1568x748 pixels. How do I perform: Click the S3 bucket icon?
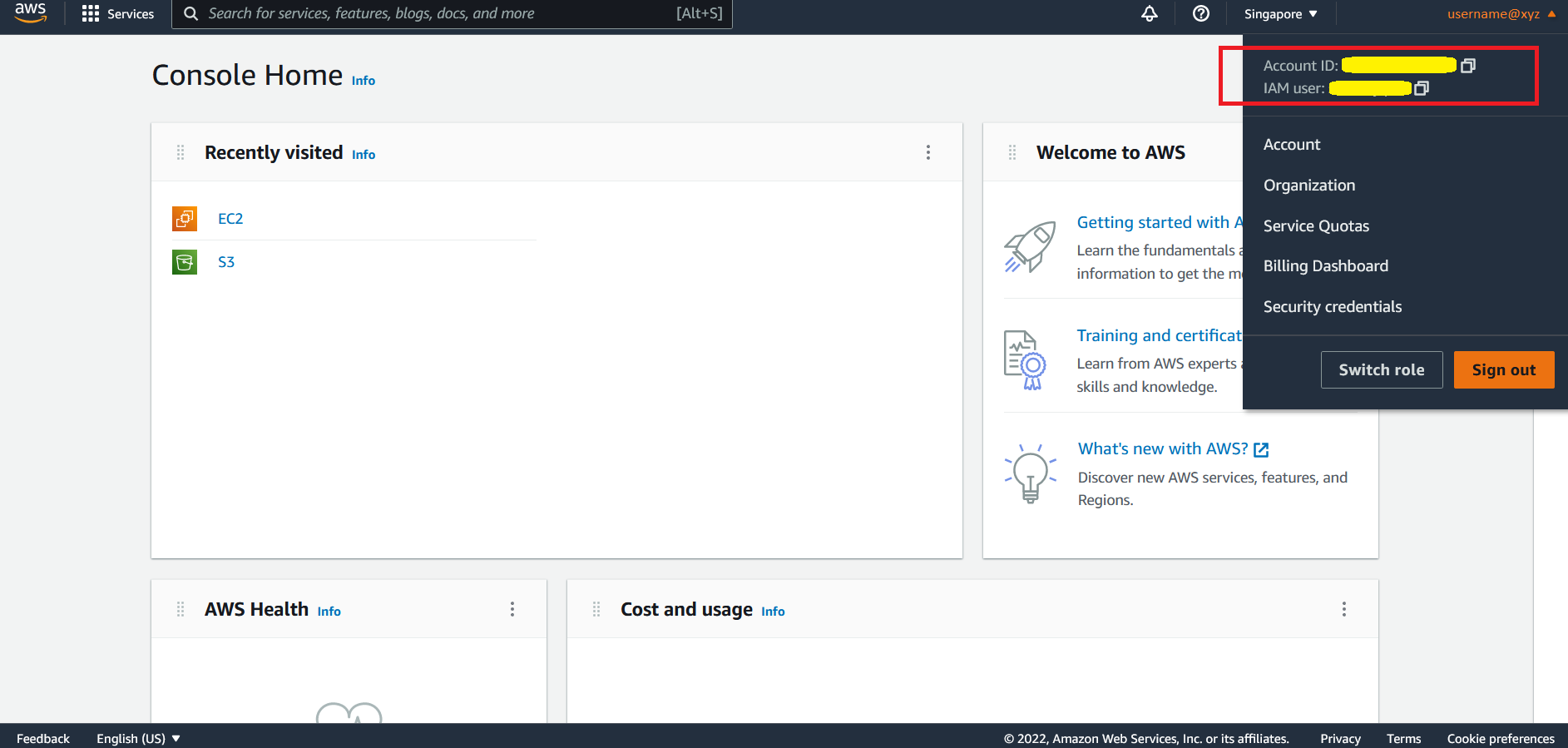point(185,262)
